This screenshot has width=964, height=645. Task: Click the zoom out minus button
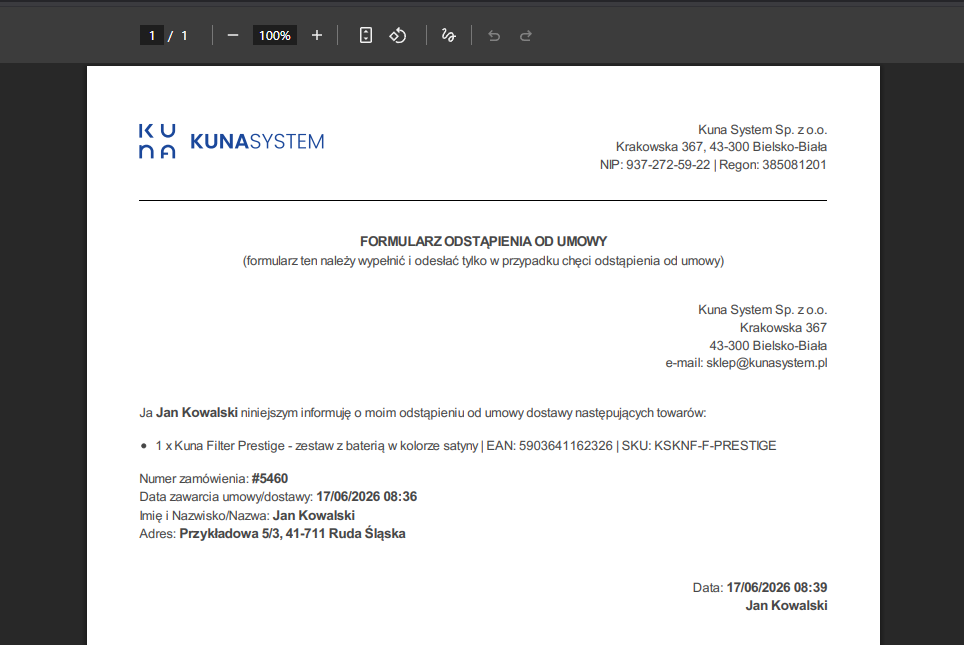[232, 36]
